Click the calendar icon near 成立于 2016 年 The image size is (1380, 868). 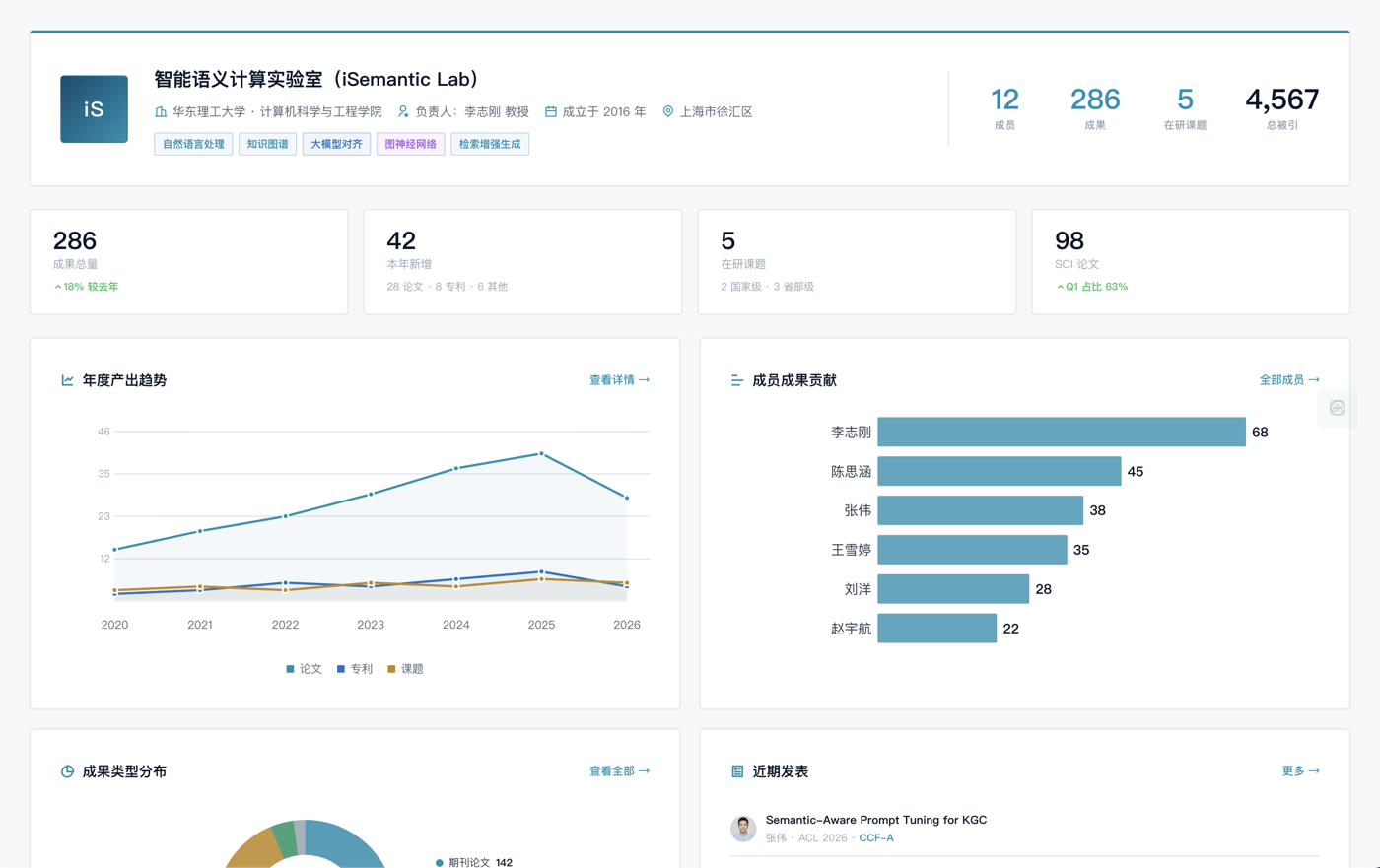[x=551, y=112]
